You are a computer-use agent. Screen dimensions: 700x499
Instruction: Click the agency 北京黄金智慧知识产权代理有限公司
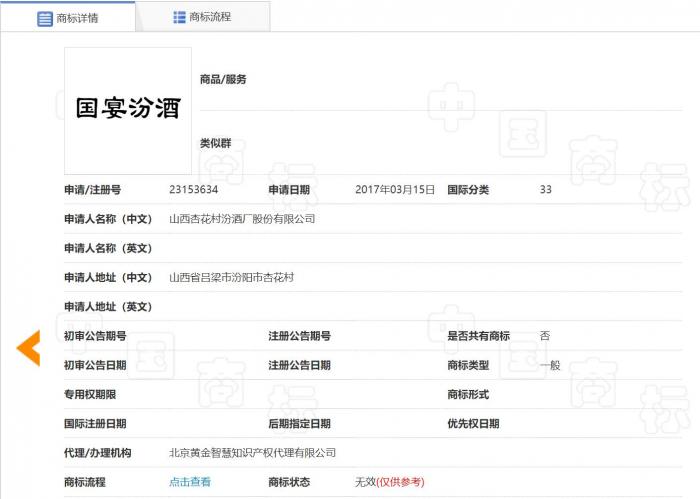pyautogui.click(x=252, y=453)
